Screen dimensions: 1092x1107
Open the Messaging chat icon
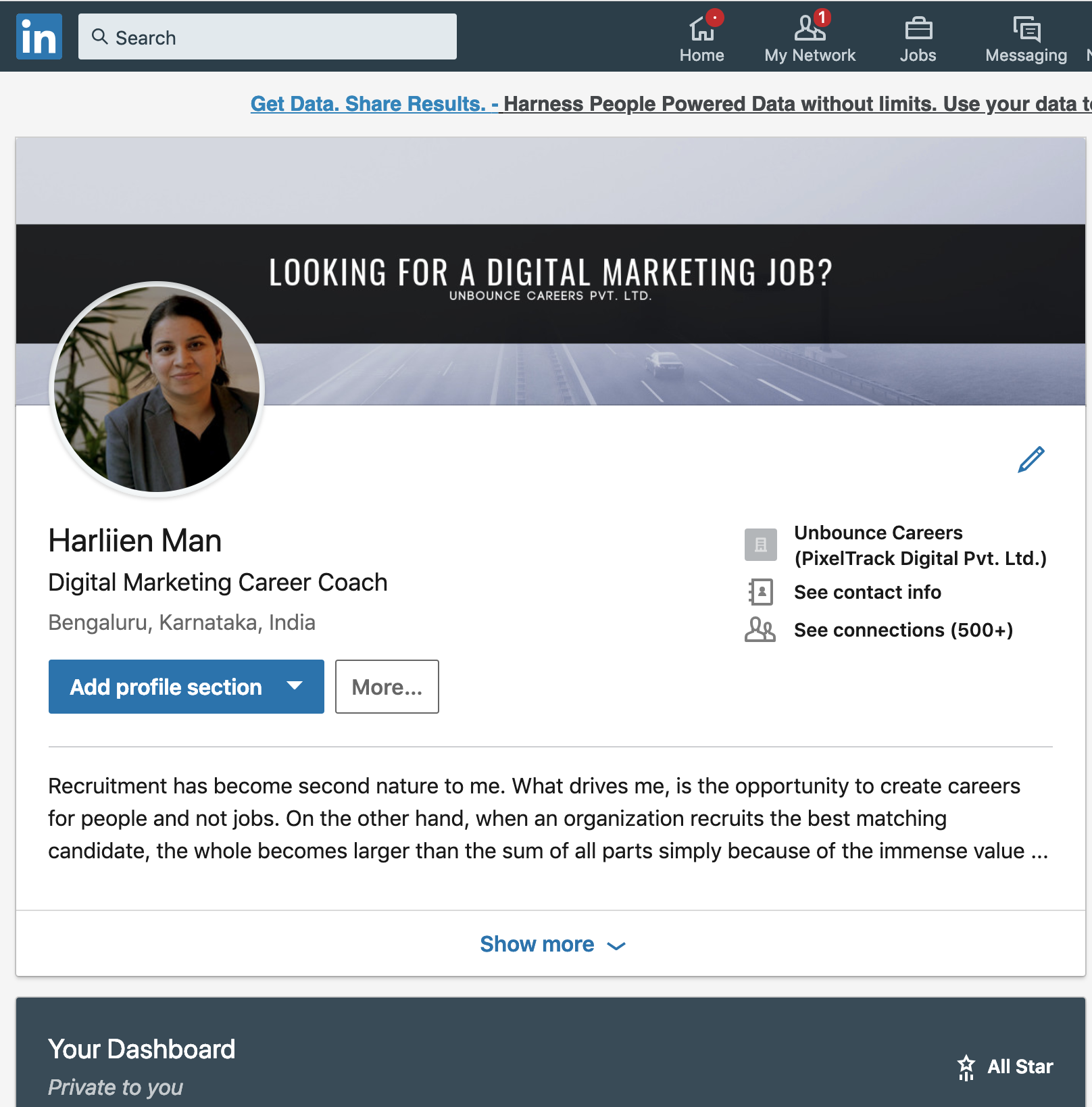coord(1026,29)
